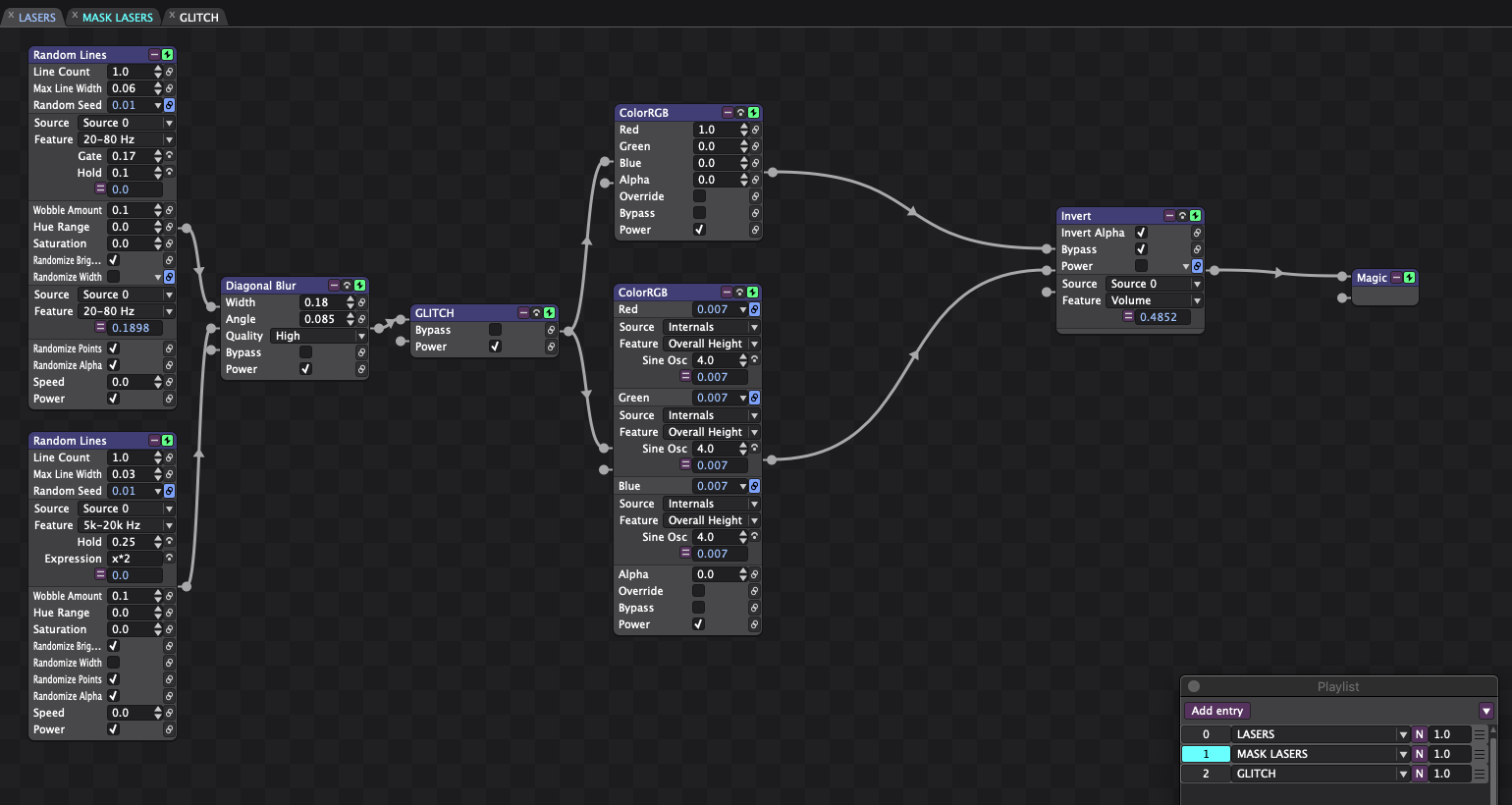Collapse the Diagonal Blur node with minus icon
Viewport: 1512px width, 805px height.
[334, 286]
